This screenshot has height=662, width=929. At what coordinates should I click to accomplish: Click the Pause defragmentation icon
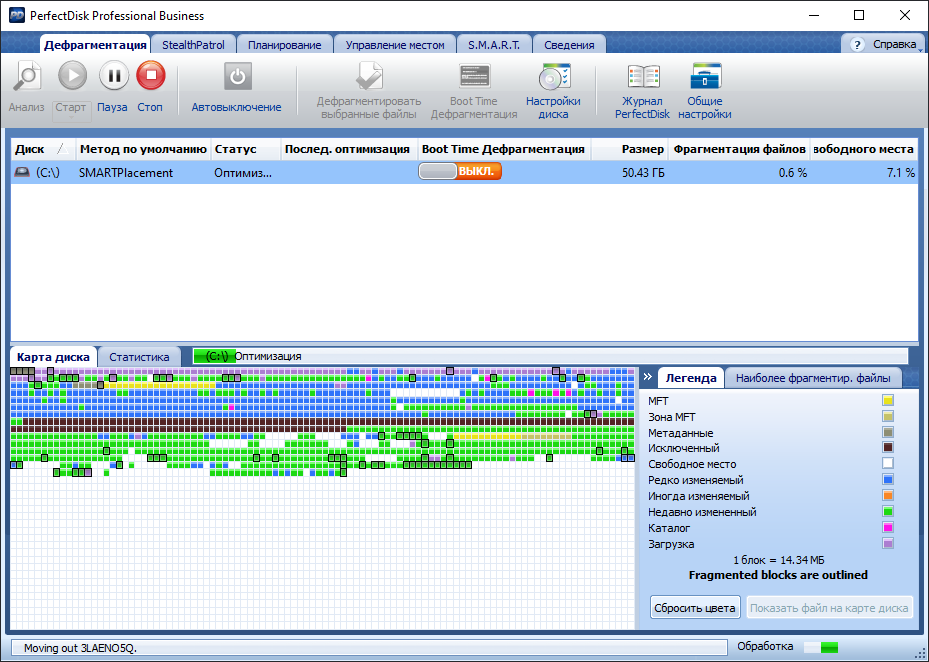click(113, 76)
